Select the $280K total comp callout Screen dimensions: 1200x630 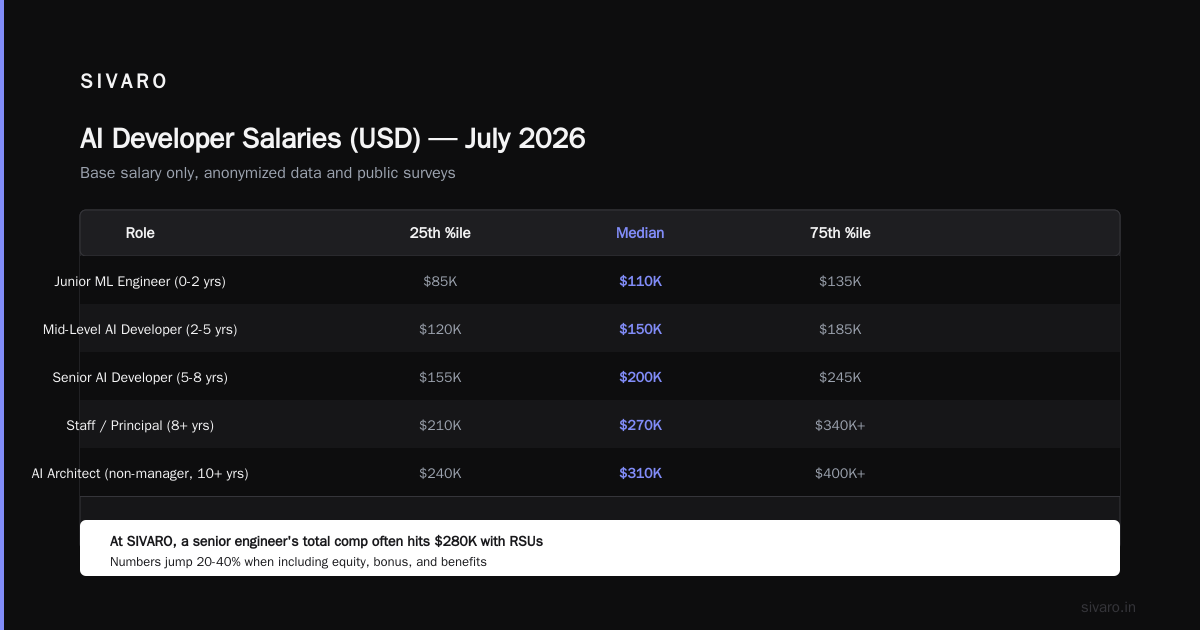pyautogui.click(x=326, y=541)
